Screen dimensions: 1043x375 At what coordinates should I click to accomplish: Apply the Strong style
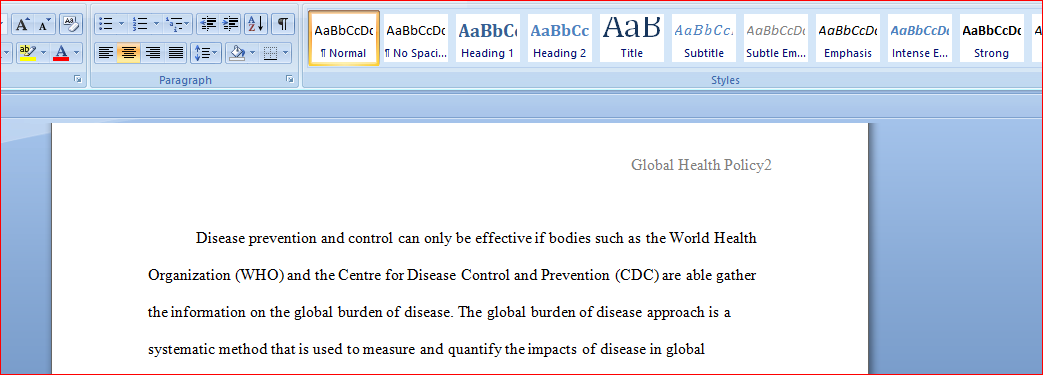(x=991, y=38)
